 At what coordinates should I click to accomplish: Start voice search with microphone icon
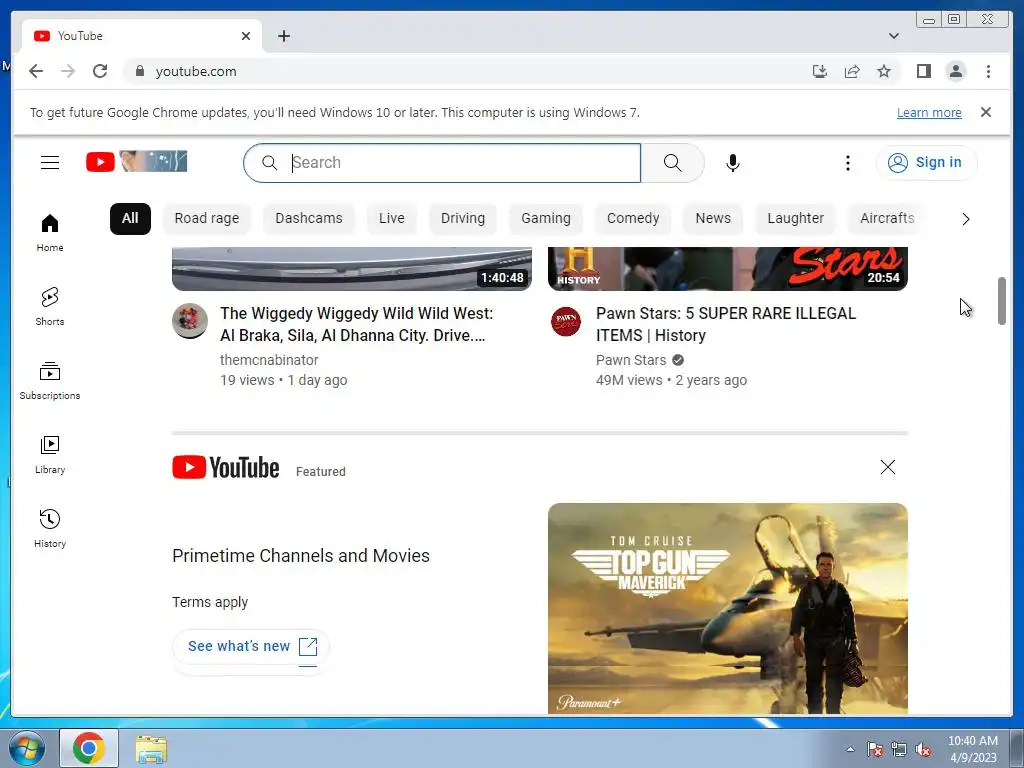733,163
